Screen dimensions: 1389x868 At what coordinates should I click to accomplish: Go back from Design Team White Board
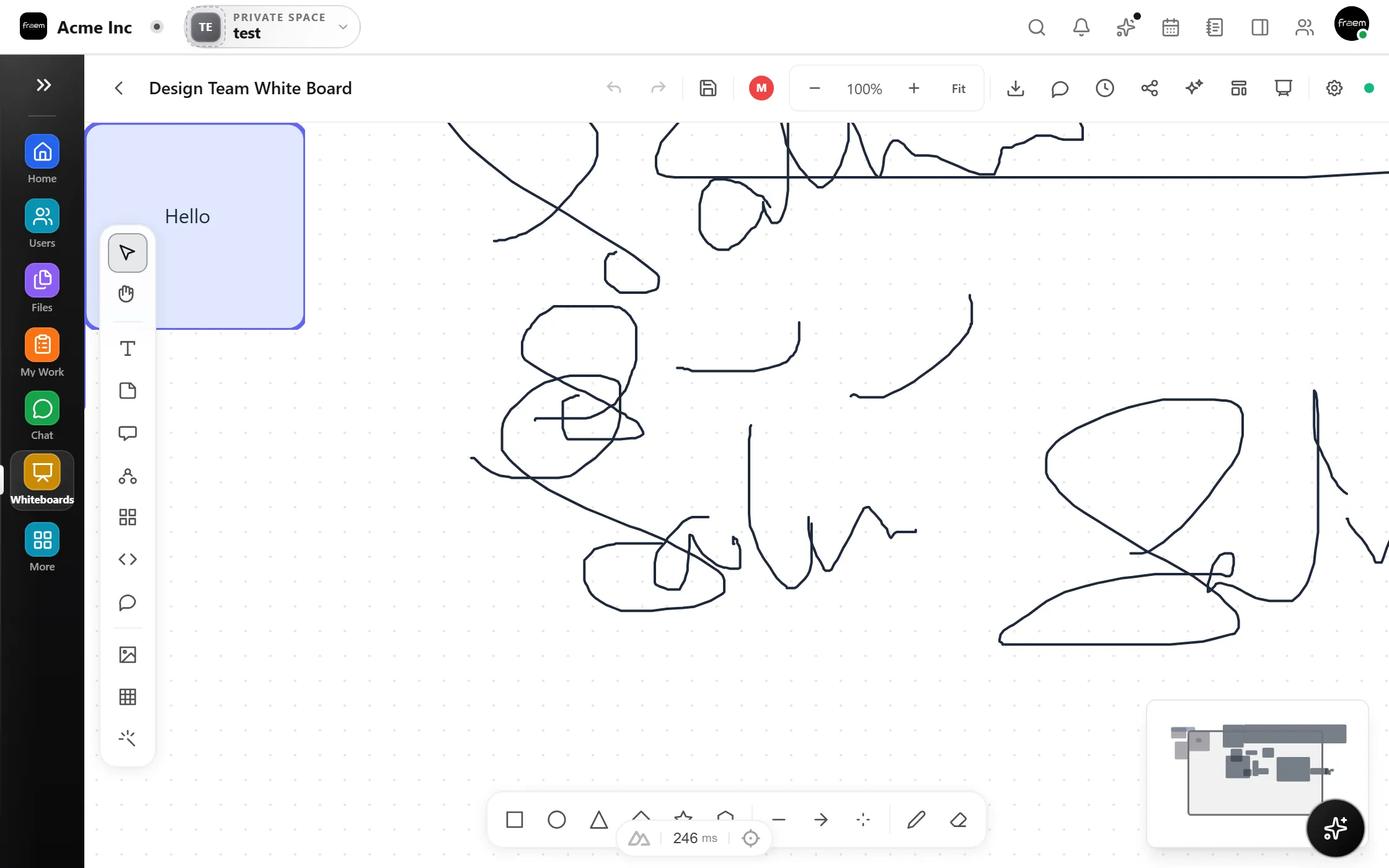point(119,88)
